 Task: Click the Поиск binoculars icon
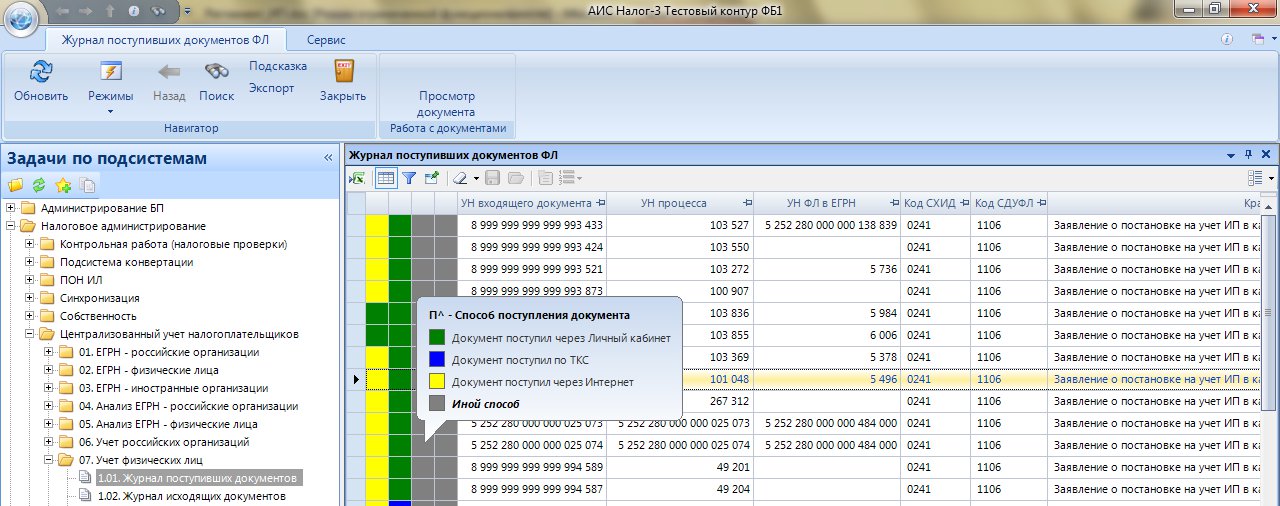tap(216, 73)
